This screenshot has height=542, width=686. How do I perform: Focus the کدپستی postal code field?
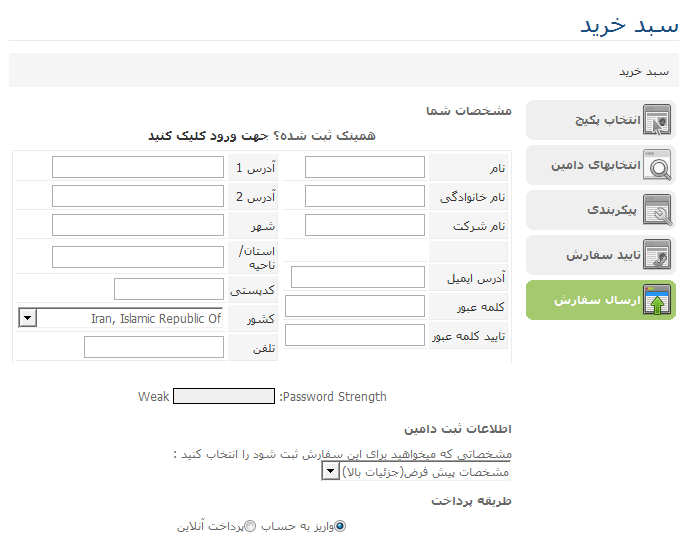pos(169,289)
